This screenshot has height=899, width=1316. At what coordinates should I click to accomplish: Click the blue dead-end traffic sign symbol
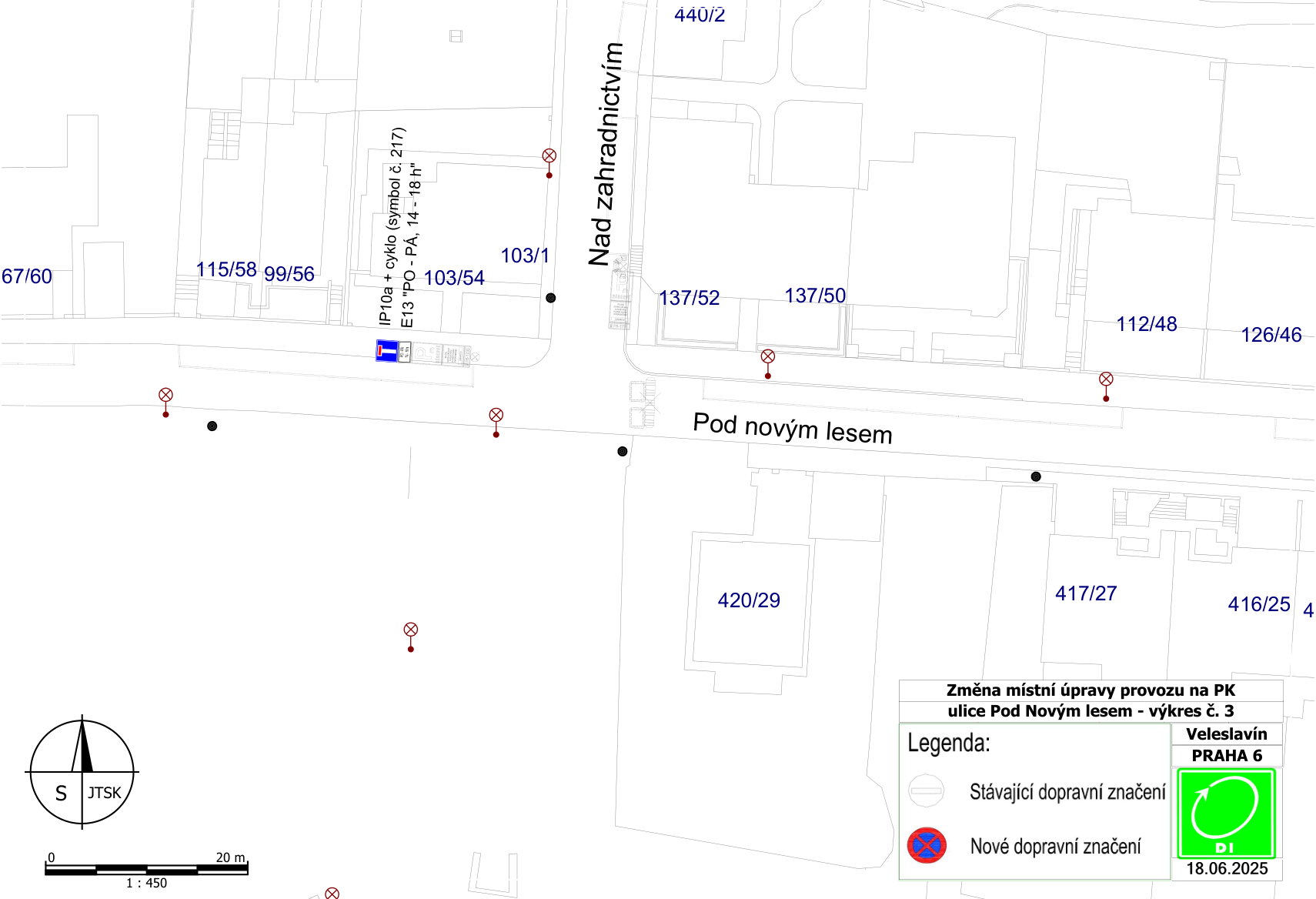click(x=387, y=351)
